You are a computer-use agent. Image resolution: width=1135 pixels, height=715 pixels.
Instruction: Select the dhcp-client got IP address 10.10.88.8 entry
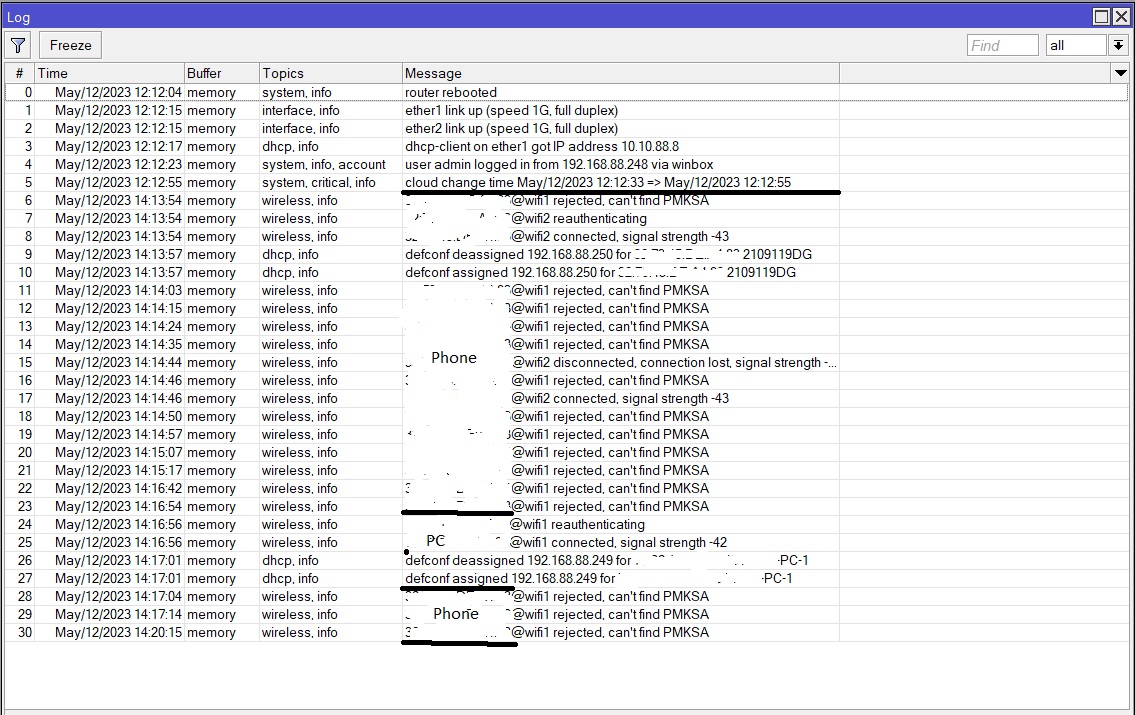click(566, 147)
